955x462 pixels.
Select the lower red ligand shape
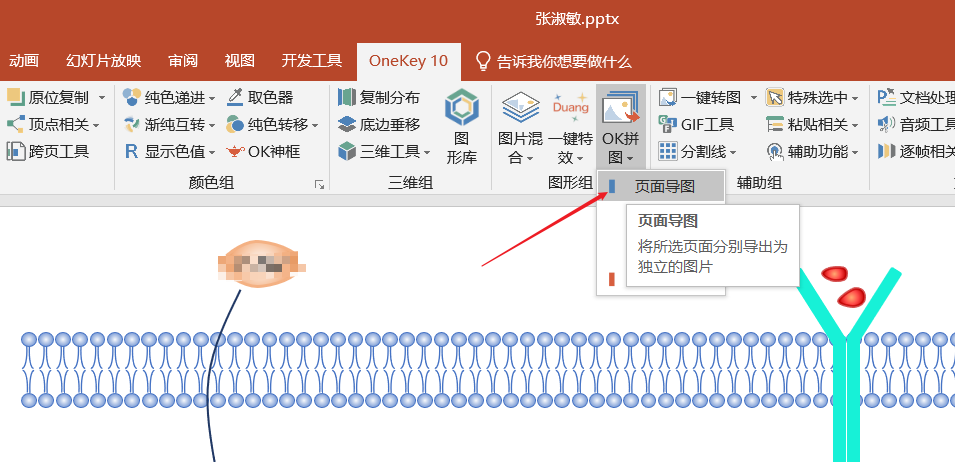pyautogui.click(x=851, y=297)
